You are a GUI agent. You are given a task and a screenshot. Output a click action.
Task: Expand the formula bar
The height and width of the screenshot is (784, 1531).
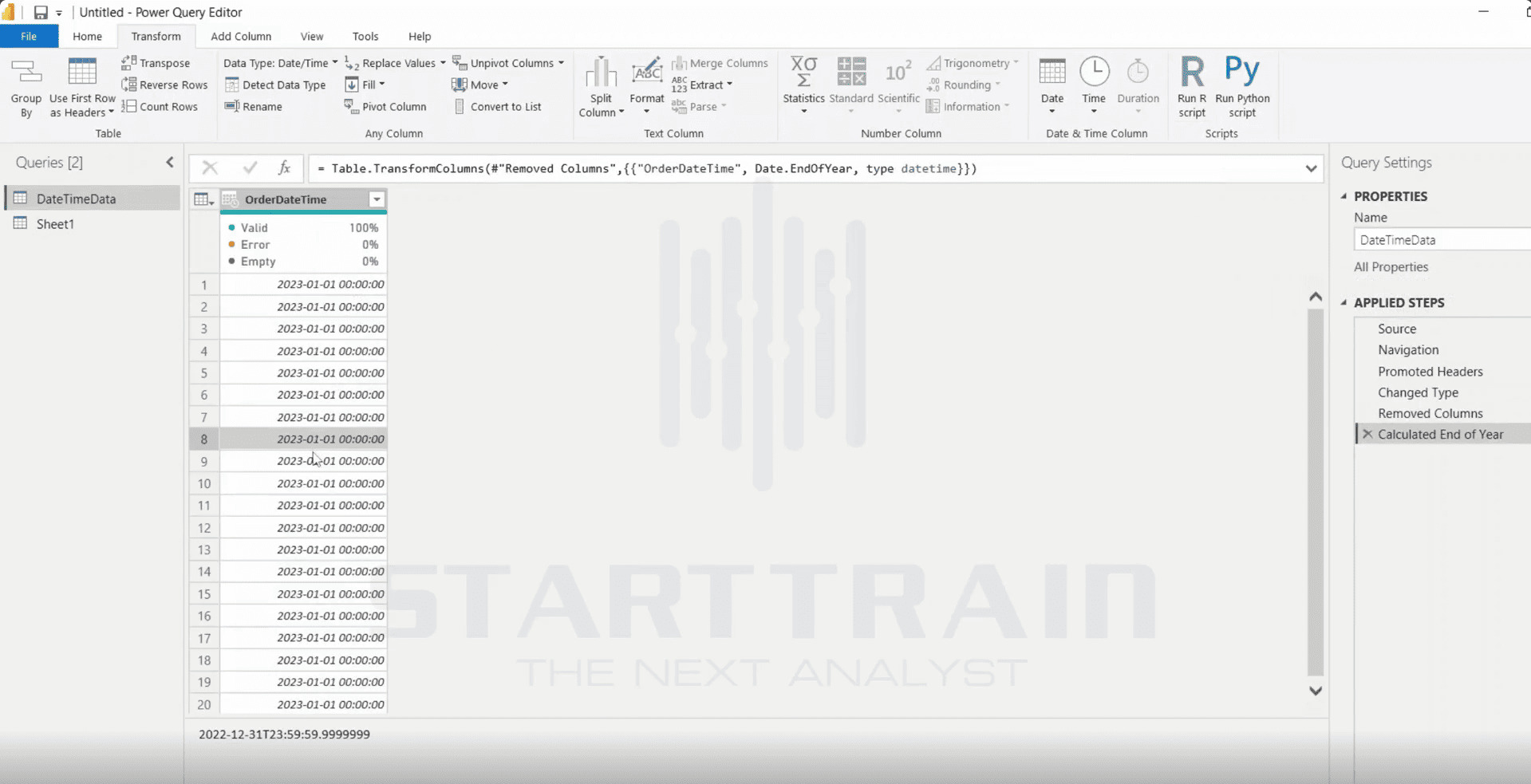[x=1311, y=168]
